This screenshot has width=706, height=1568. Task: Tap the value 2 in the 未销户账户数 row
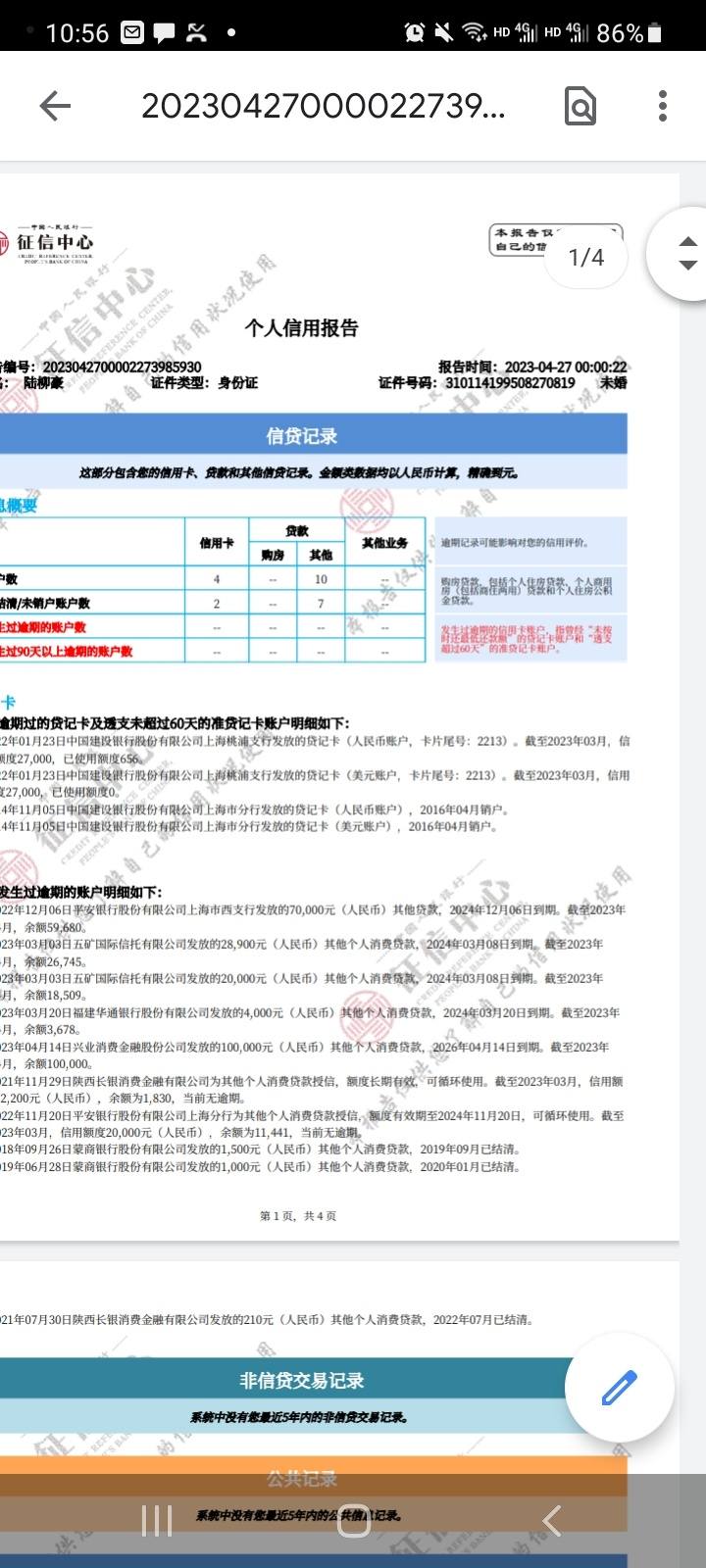[217, 603]
